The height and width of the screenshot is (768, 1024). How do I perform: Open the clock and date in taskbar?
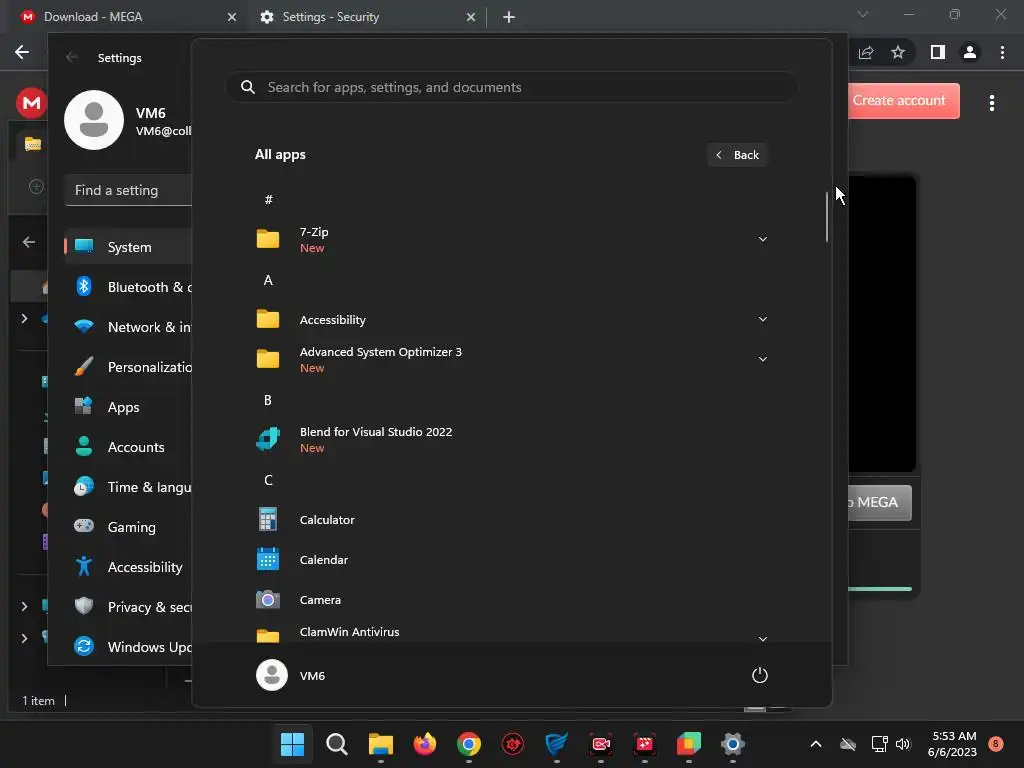click(x=952, y=744)
